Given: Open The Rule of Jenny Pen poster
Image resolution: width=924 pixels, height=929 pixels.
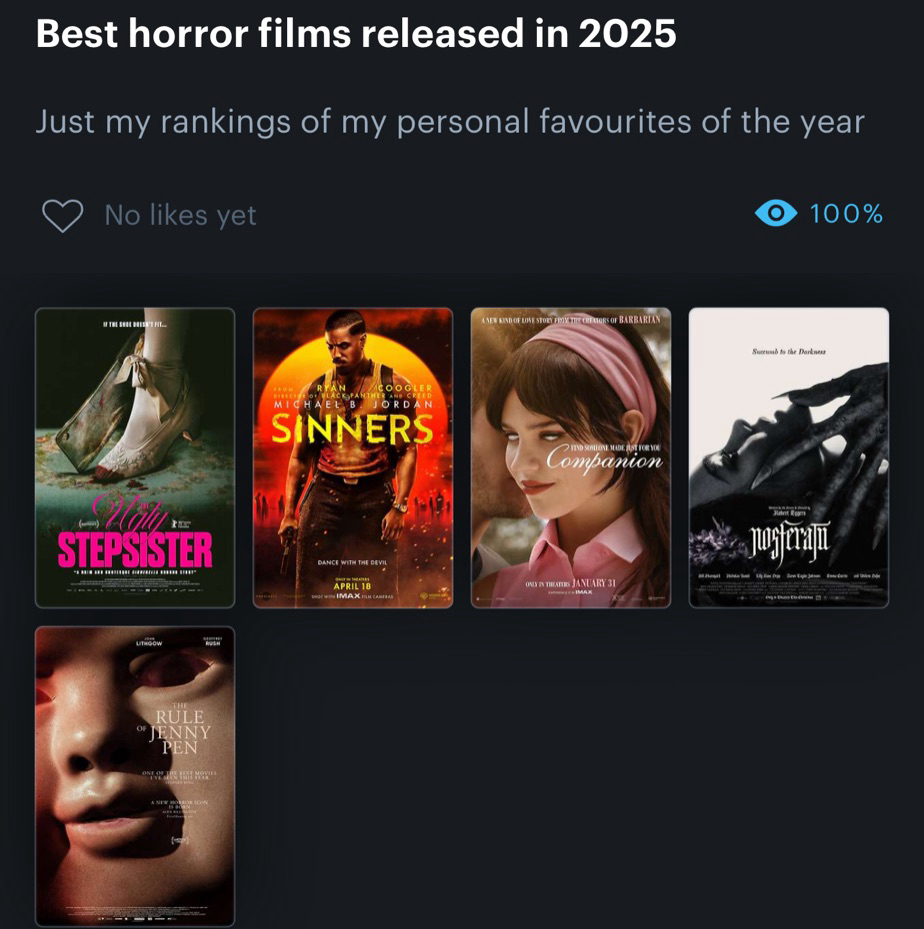Looking at the screenshot, I should pyautogui.click(x=135, y=776).
